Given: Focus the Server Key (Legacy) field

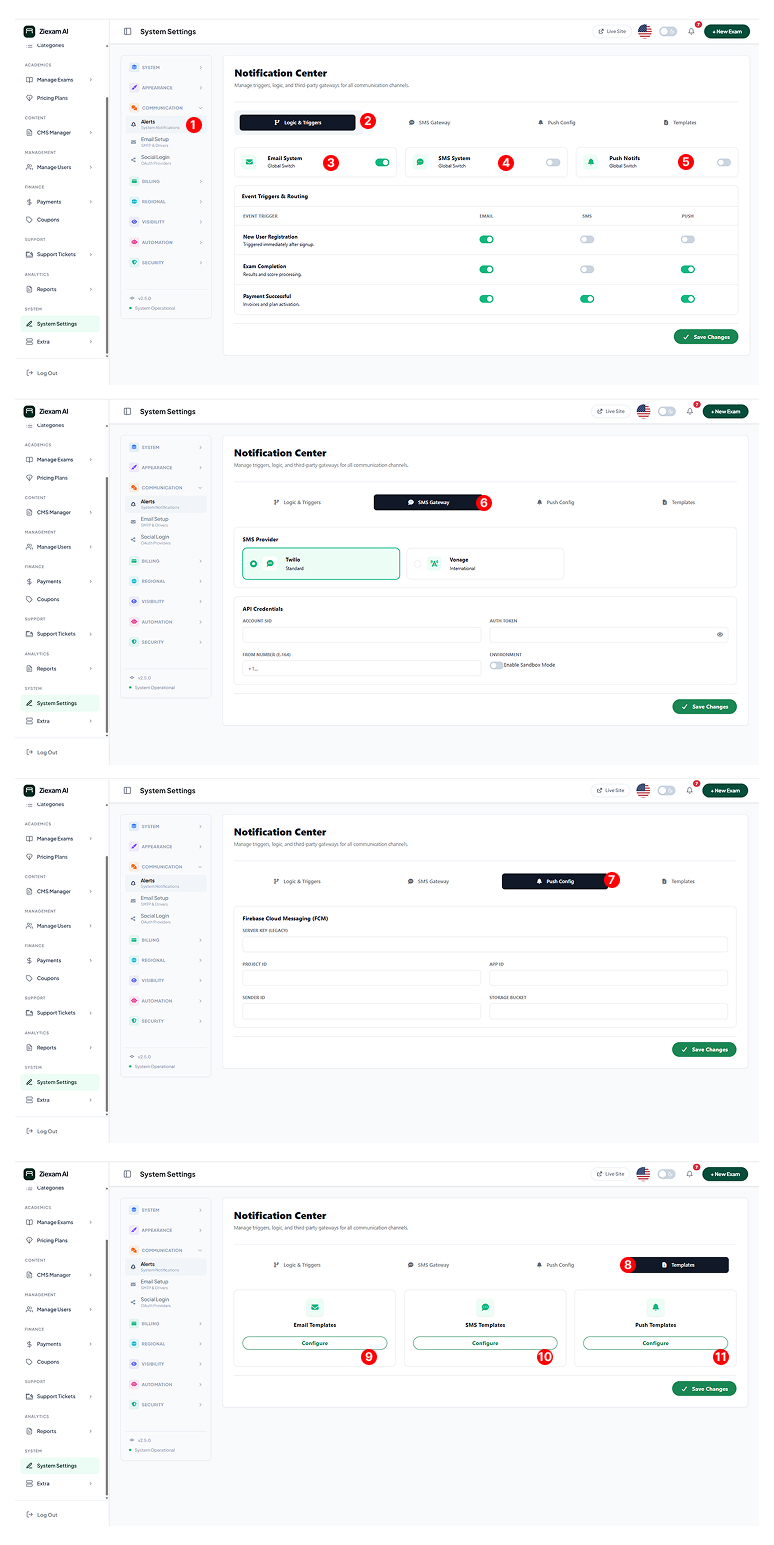Looking at the screenshot, I should coord(485,945).
